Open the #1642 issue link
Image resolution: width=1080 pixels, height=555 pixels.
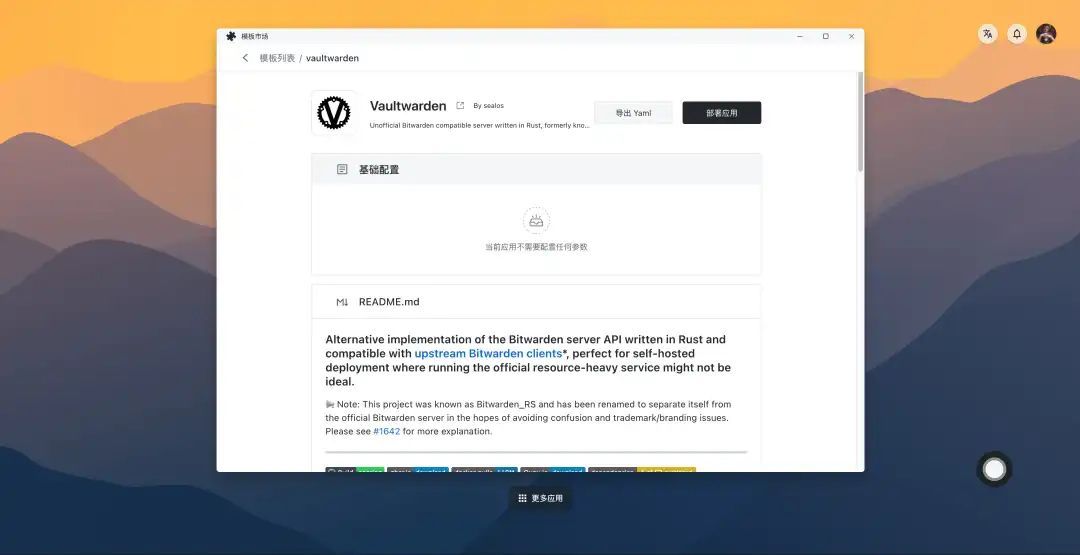tap(386, 431)
